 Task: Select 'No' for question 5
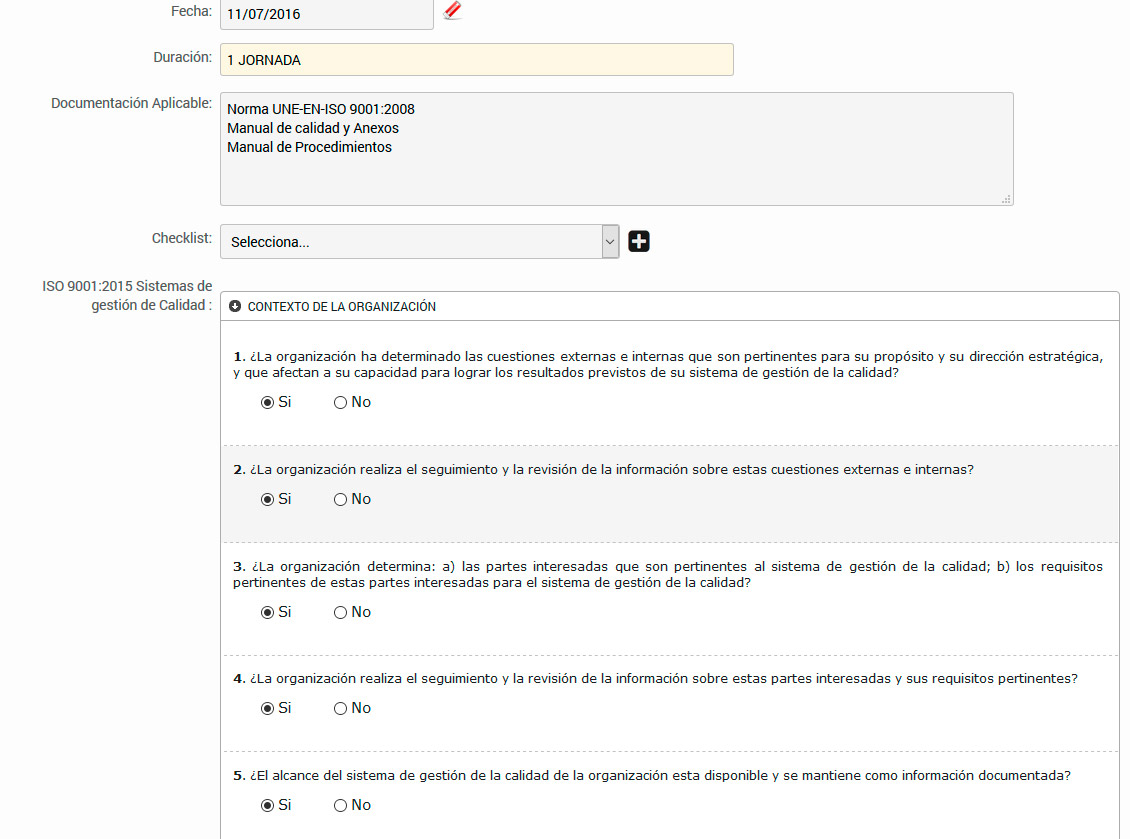(340, 806)
